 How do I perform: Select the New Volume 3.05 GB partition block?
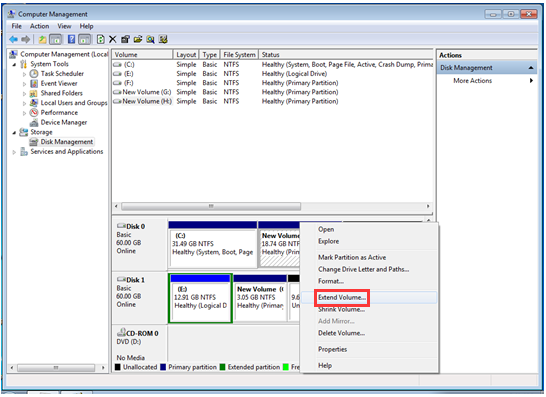coord(260,298)
